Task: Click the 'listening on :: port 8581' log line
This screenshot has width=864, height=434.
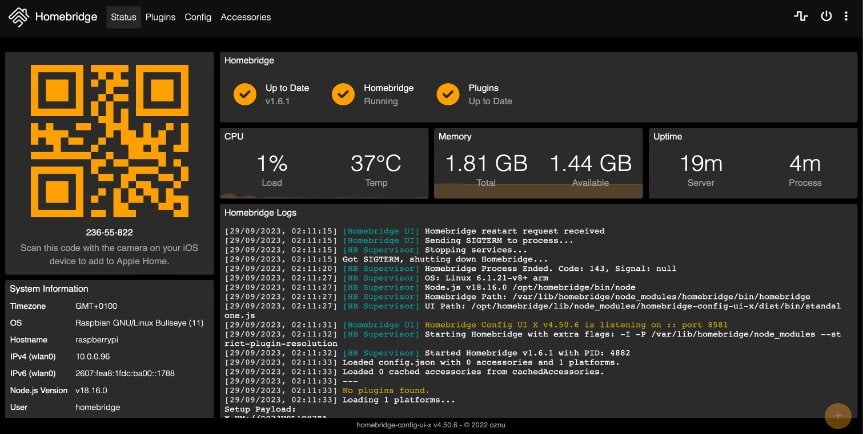Action: coord(476,325)
